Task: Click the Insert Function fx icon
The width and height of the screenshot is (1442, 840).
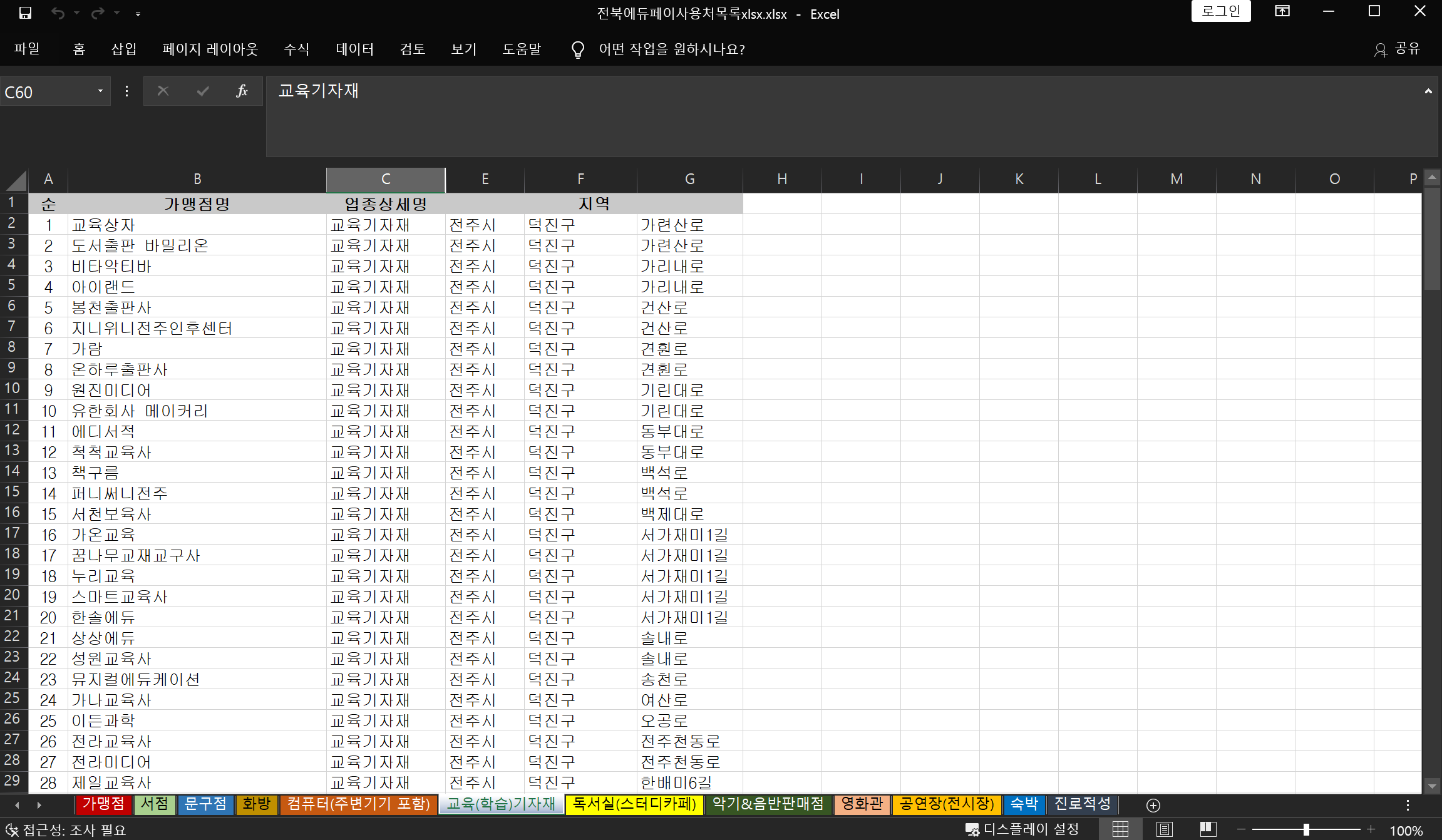Action: click(242, 91)
